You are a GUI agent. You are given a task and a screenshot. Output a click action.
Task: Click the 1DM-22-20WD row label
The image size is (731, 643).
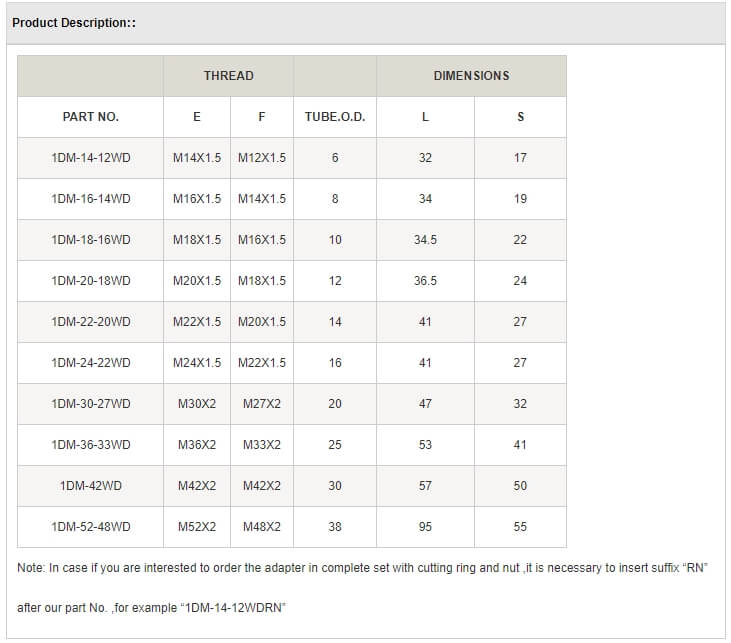pyautogui.click(x=90, y=322)
